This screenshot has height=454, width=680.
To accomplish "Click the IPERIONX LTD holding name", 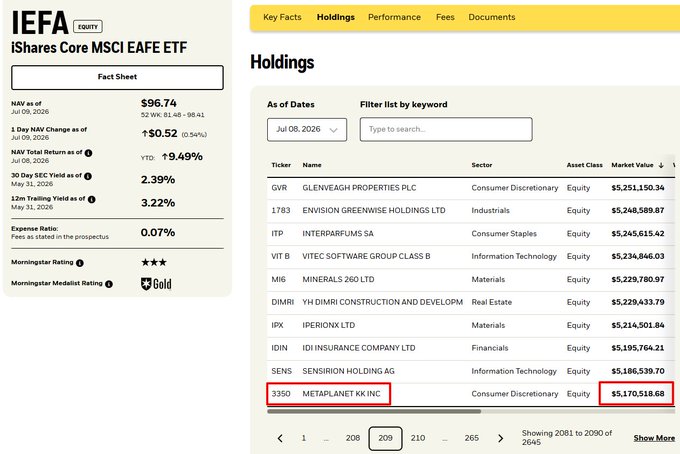I will [328, 325].
